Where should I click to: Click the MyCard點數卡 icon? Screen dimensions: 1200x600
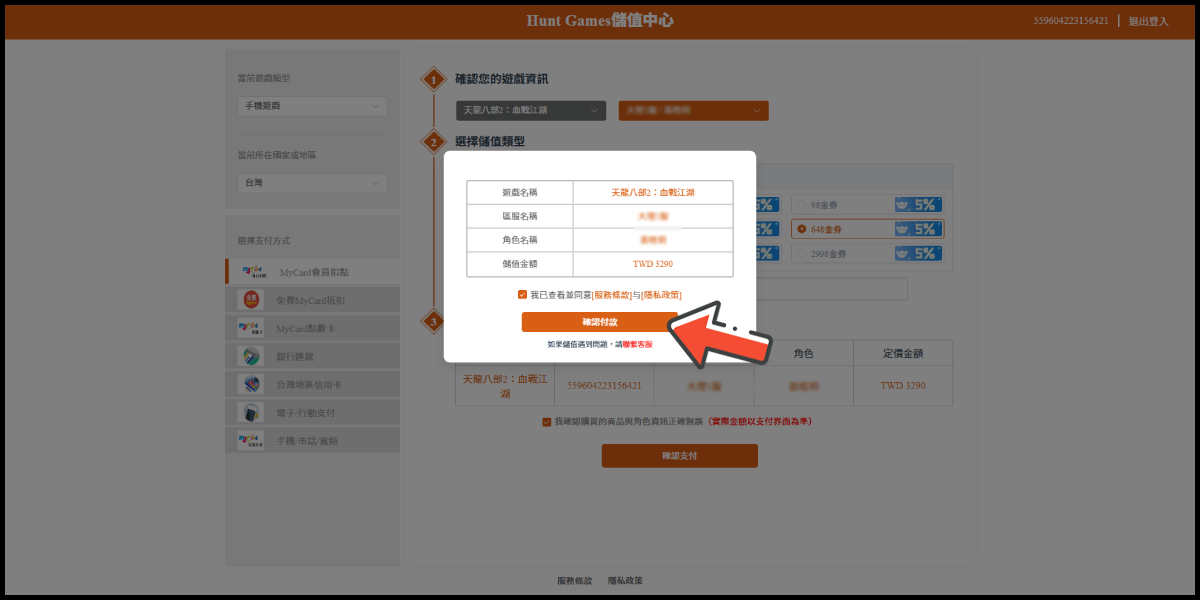[x=251, y=328]
